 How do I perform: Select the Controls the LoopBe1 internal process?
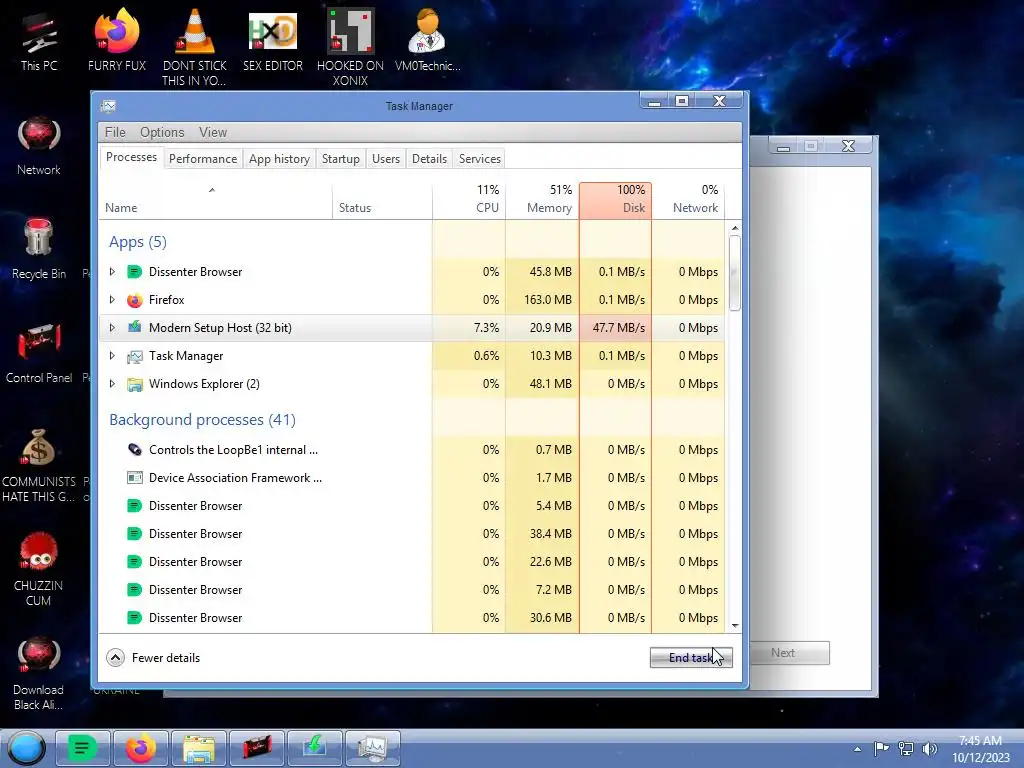coord(411,450)
